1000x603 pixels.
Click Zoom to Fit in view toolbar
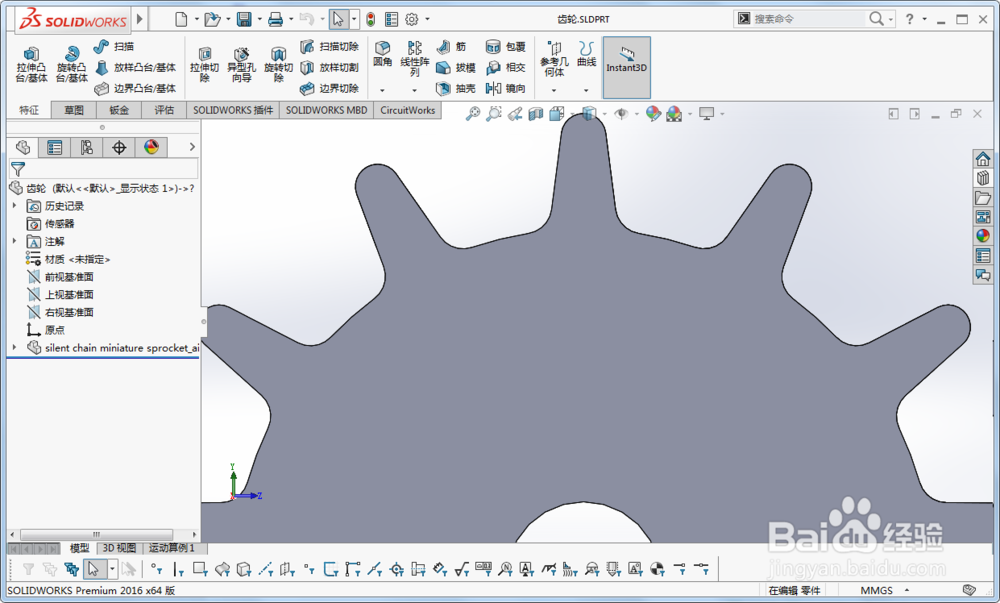click(472, 113)
